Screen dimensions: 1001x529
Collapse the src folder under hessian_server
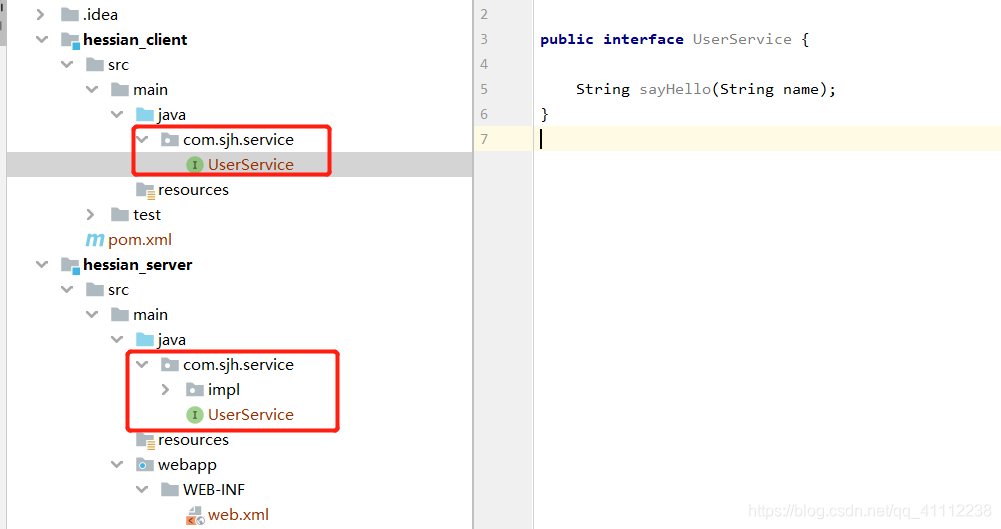[67, 290]
